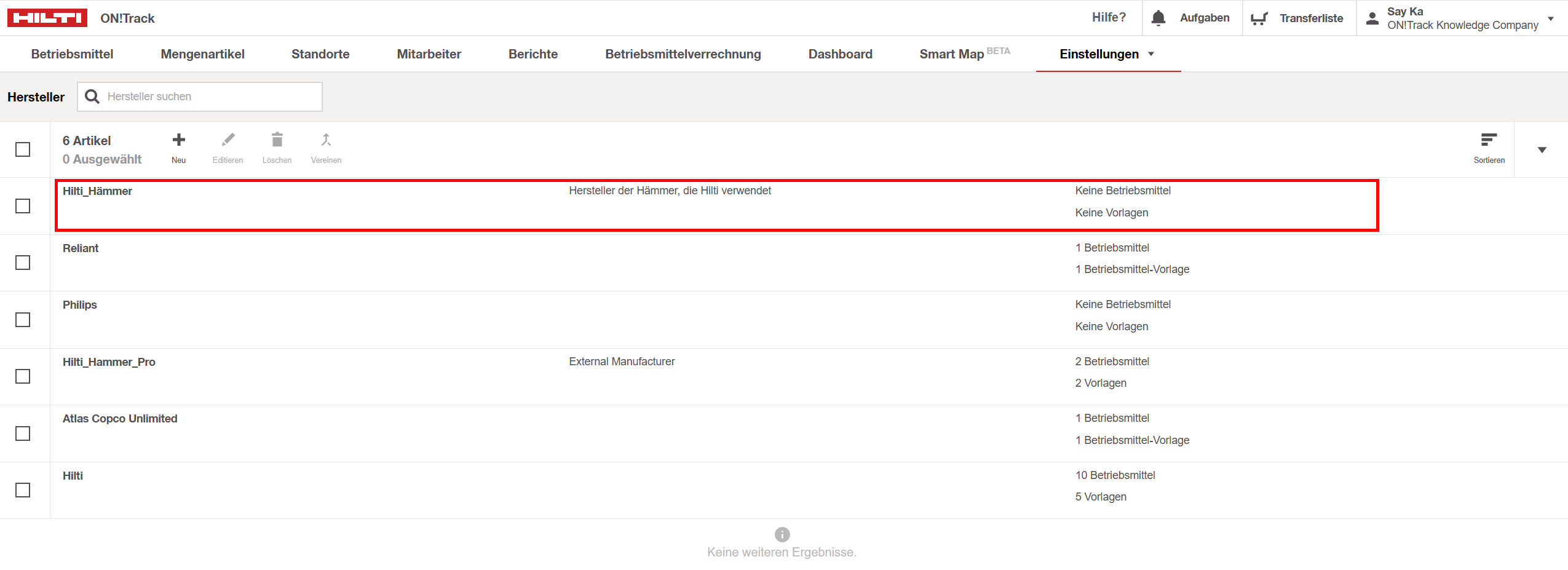Open the Sortieren sort options
Screen dimensions: 1568x570
coord(1489,148)
